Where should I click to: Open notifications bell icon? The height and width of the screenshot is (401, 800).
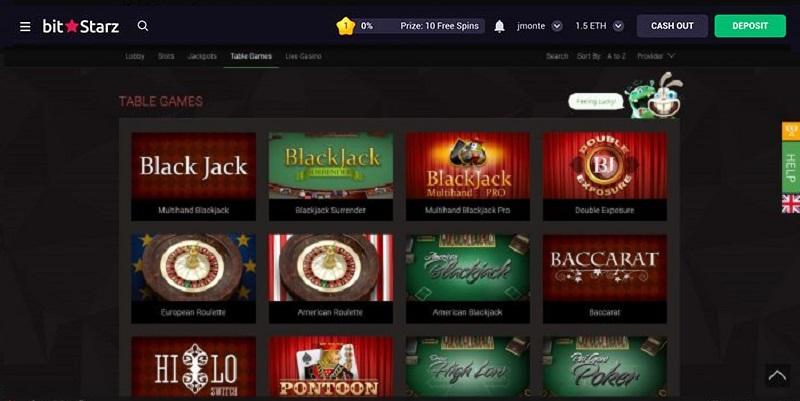499,26
